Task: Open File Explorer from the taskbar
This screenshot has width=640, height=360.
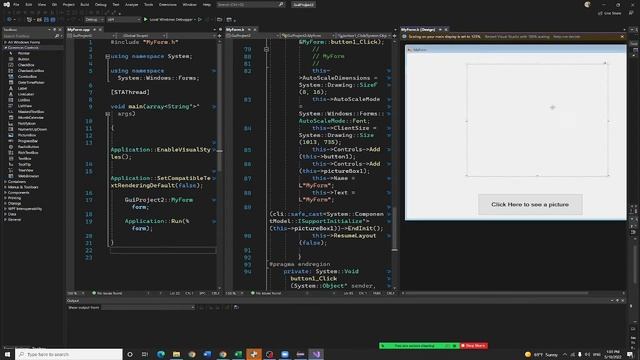Action: 176,354
